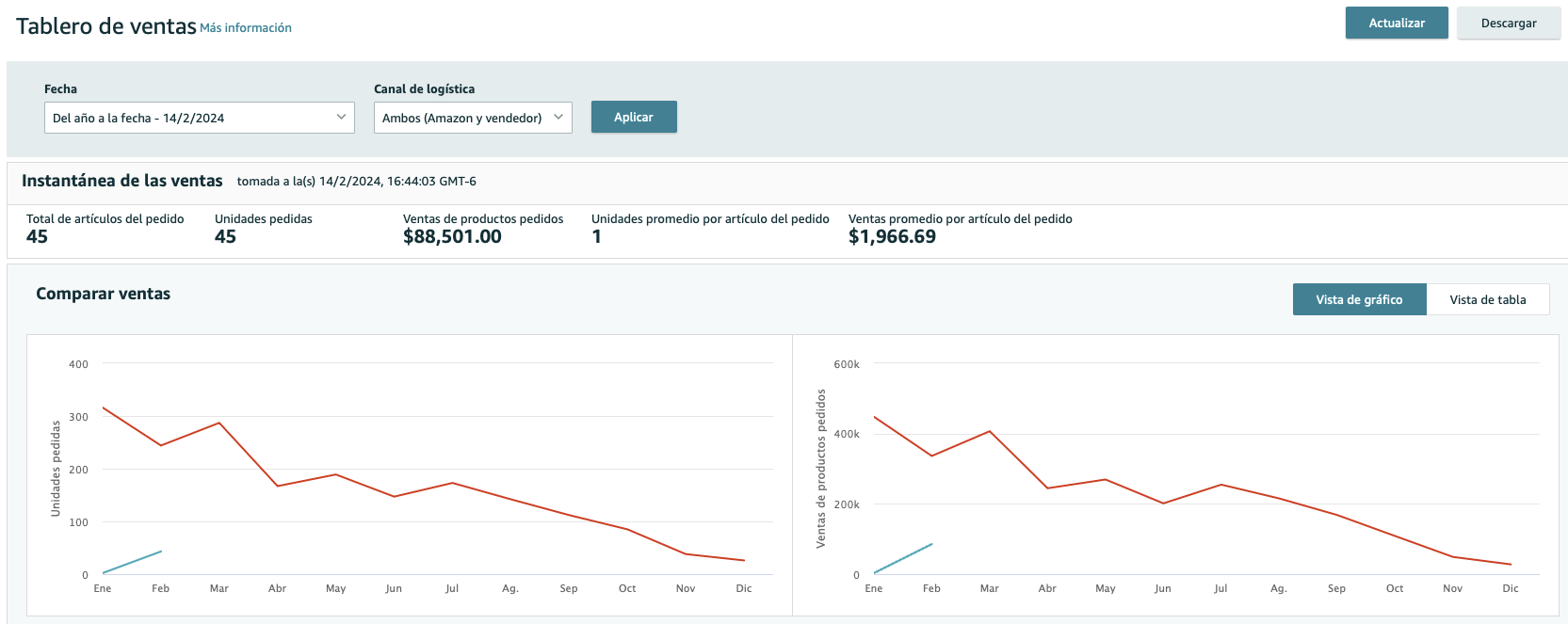Viewport: 1568px width, 624px height.
Task: Click the $88,501.00 sales value
Action: pos(452,237)
